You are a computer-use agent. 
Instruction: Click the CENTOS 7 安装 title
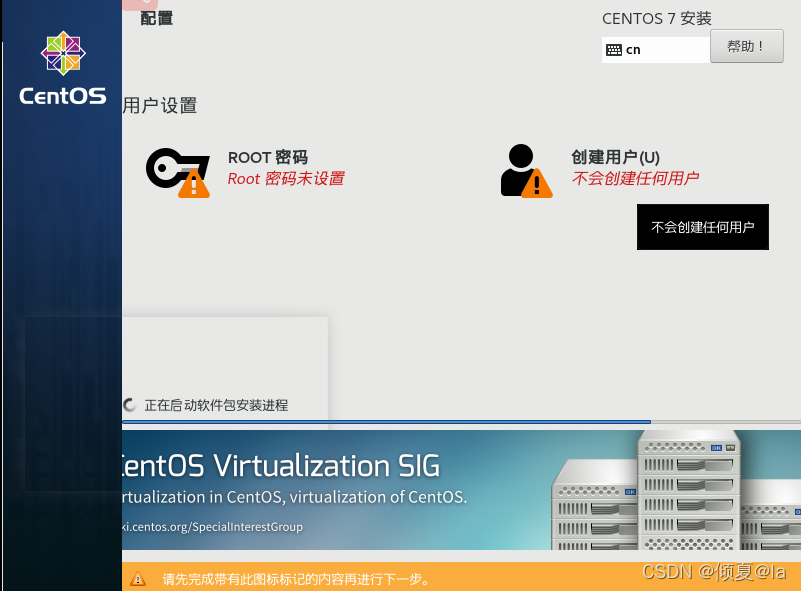click(x=656, y=19)
